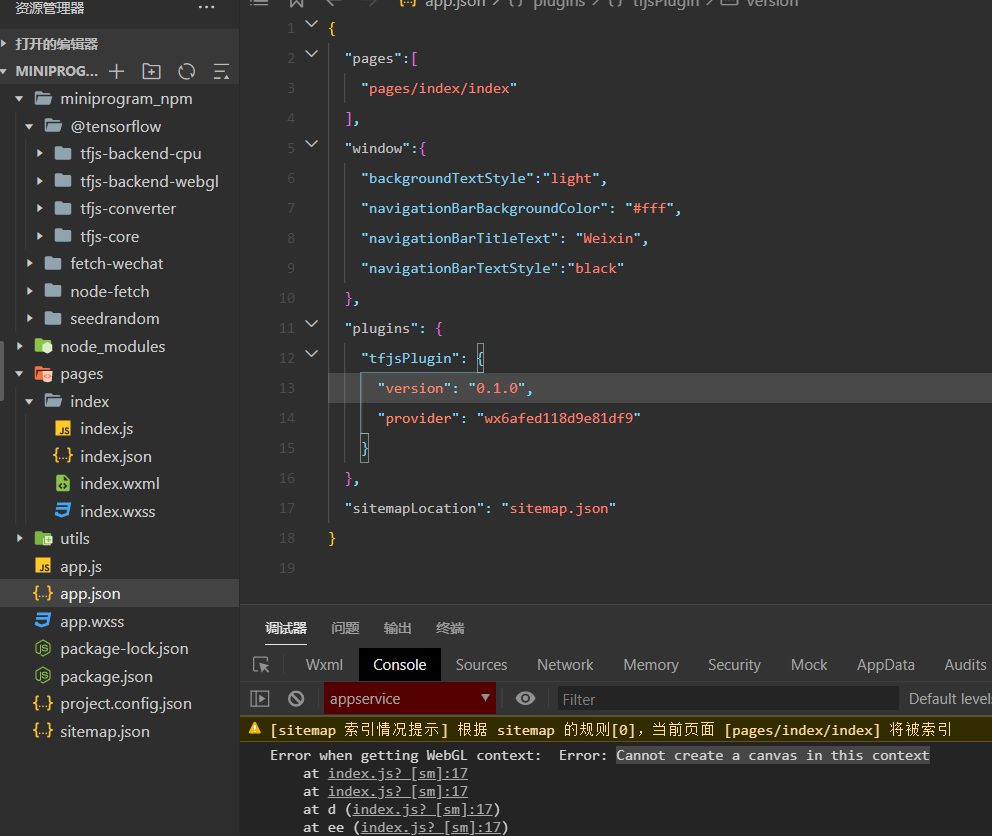The height and width of the screenshot is (836, 992).
Task: Click first index.js? [sm]:17 stack link
Action: 398,773
